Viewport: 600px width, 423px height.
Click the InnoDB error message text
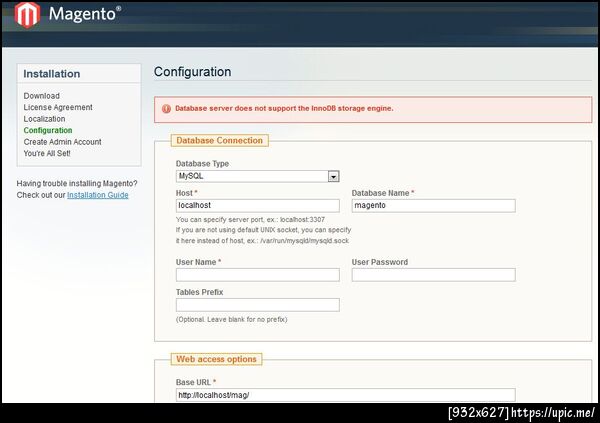point(284,108)
